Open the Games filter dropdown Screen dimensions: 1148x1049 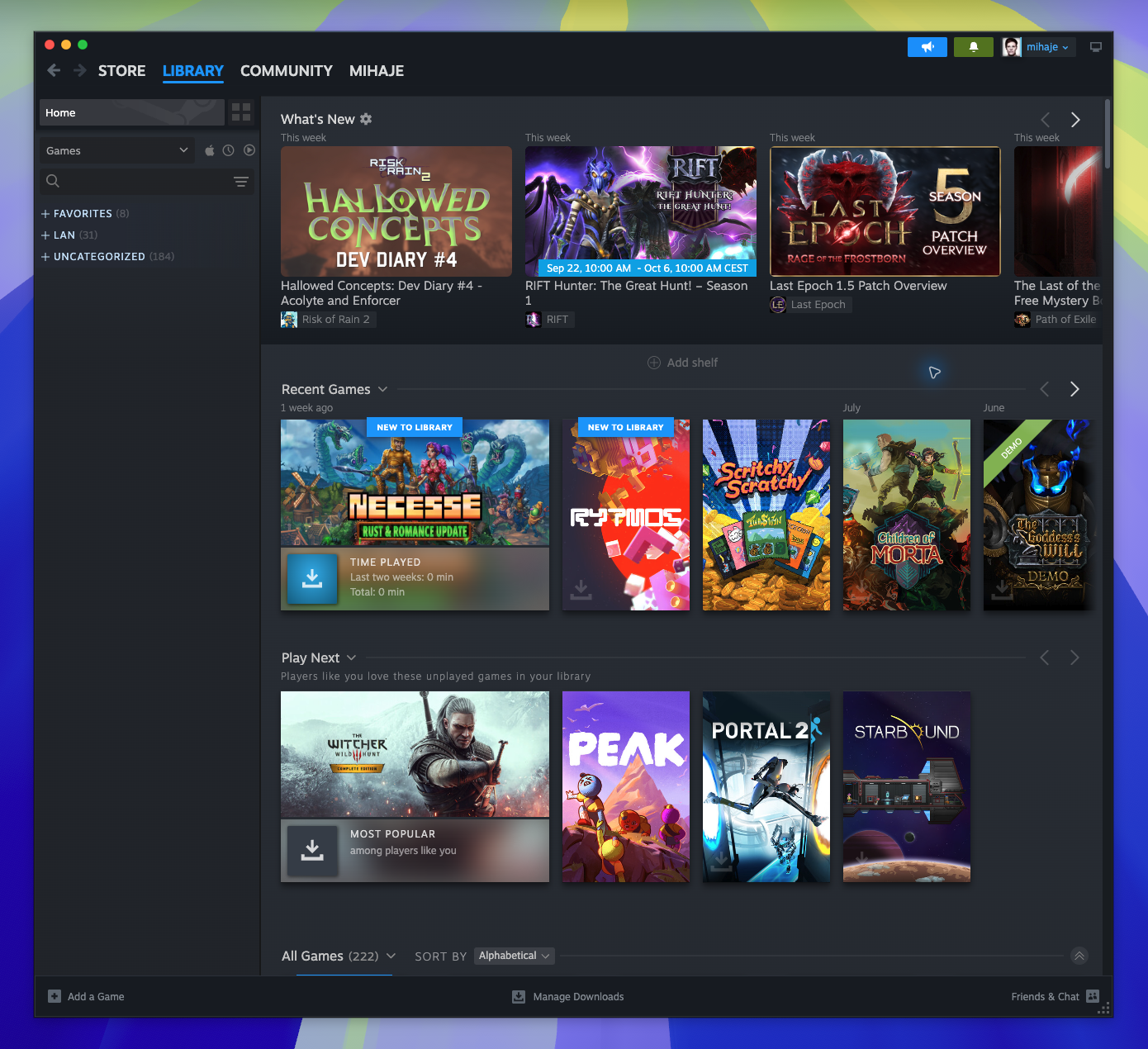tap(117, 150)
